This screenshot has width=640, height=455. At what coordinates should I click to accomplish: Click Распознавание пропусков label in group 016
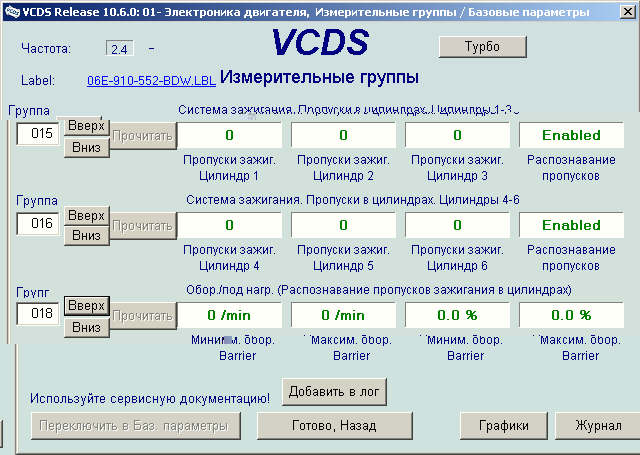point(571,257)
